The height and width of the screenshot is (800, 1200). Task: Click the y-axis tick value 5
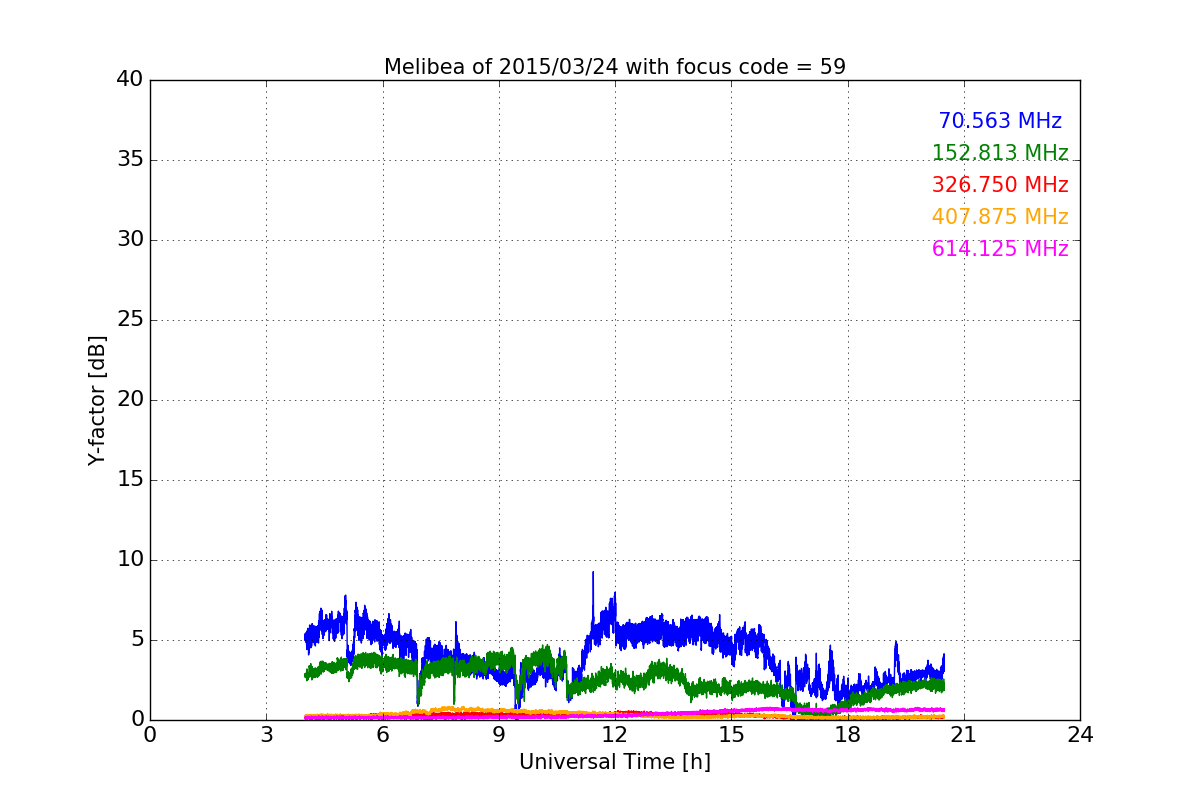(137, 640)
